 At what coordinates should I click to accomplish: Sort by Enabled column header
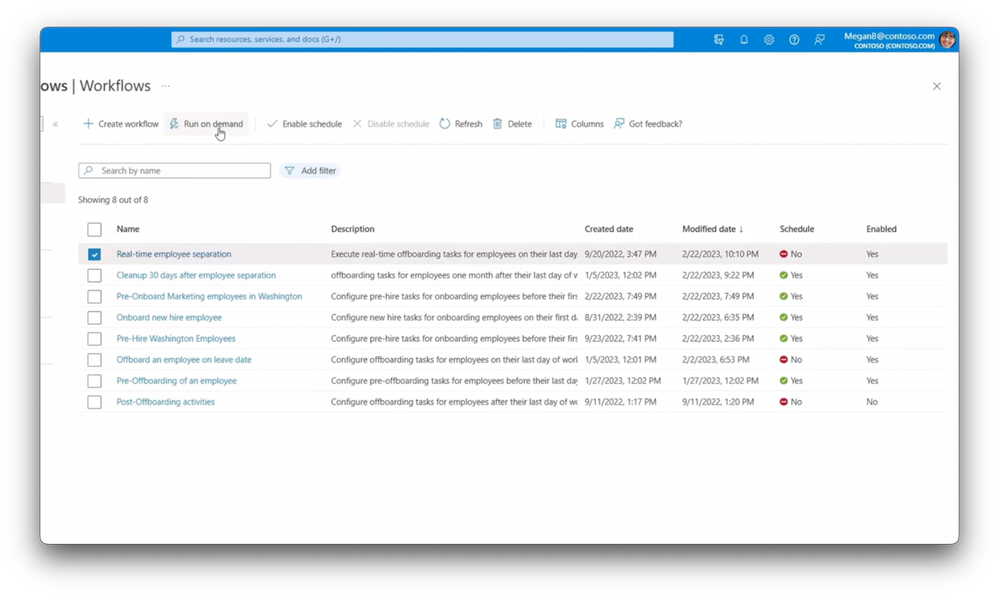[x=881, y=229]
